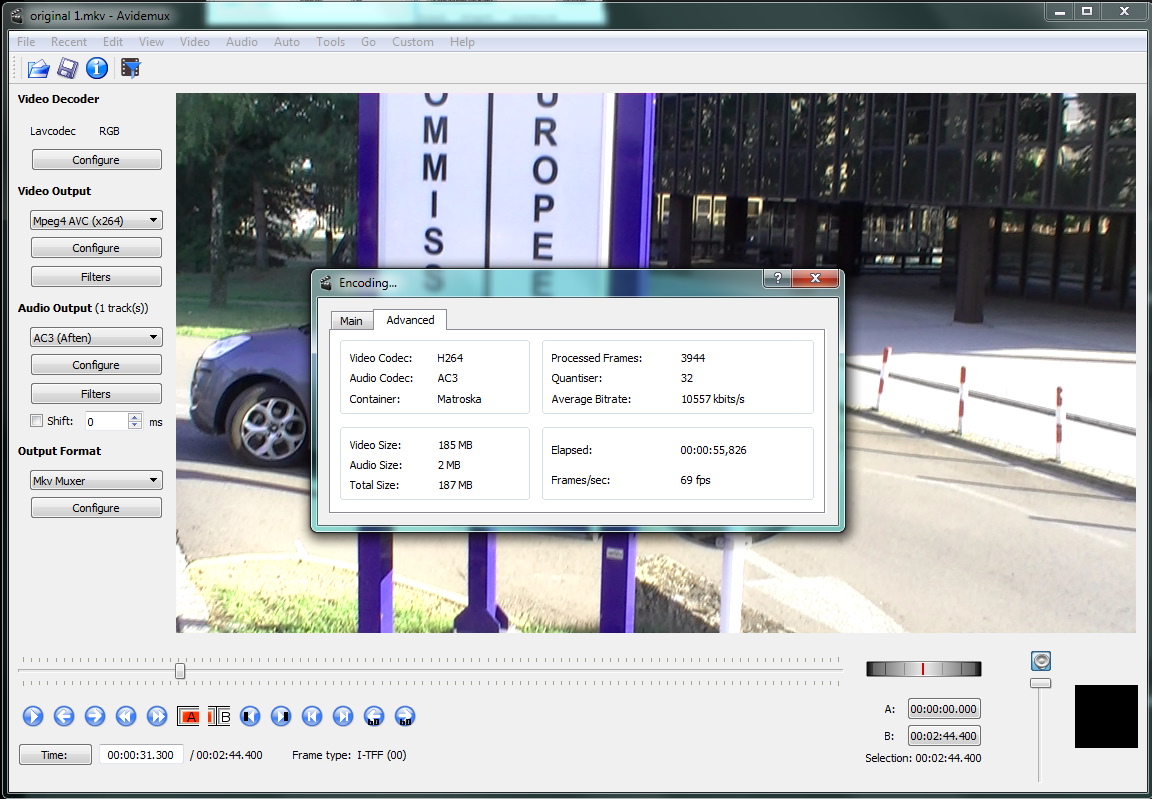This screenshot has height=799, width=1152.
Task: Open the Edit menu
Action: (x=112, y=42)
